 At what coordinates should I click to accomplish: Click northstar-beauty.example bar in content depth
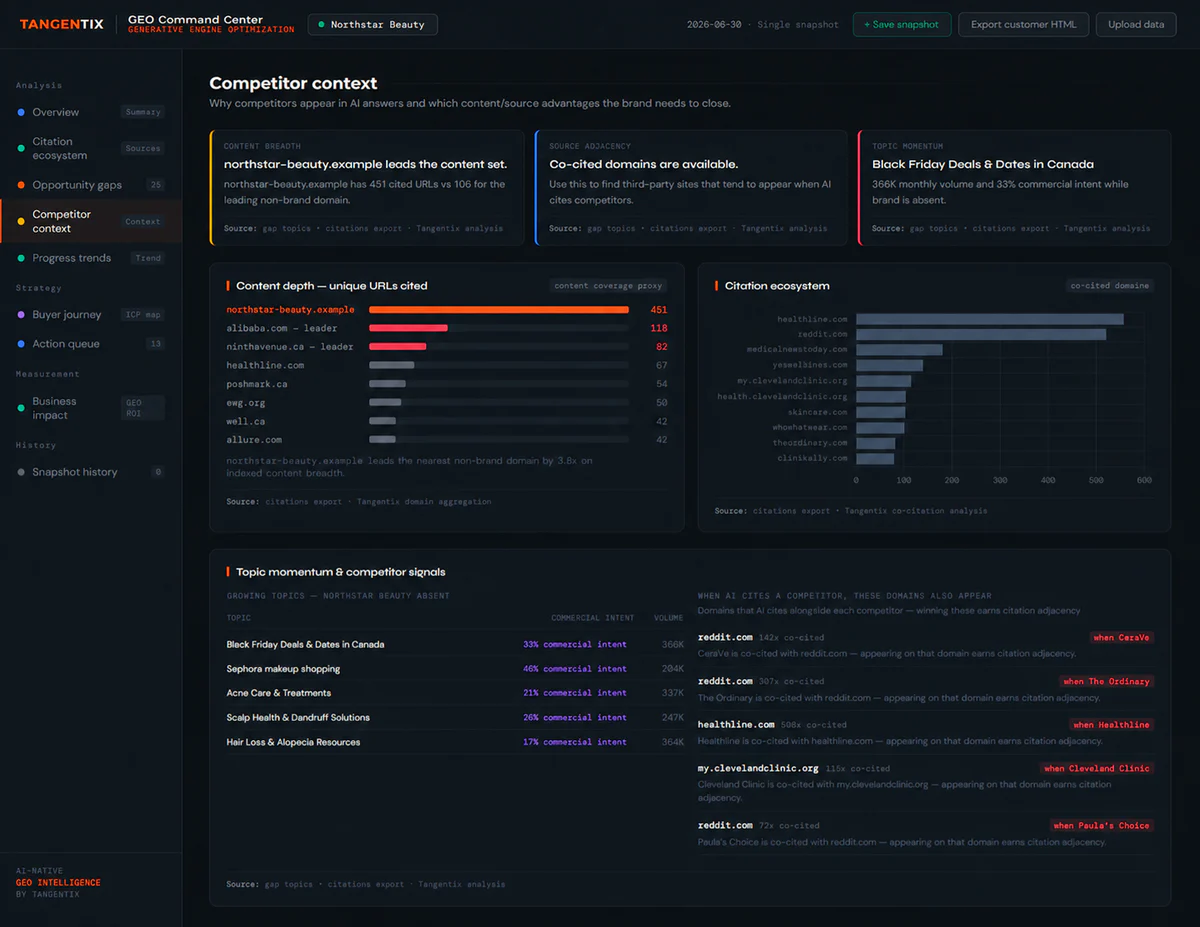coord(499,310)
